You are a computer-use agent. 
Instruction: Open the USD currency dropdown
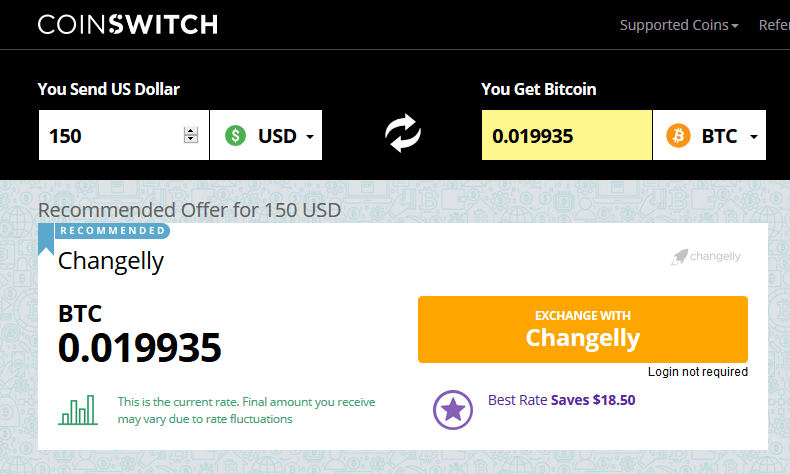click(266, 135)
